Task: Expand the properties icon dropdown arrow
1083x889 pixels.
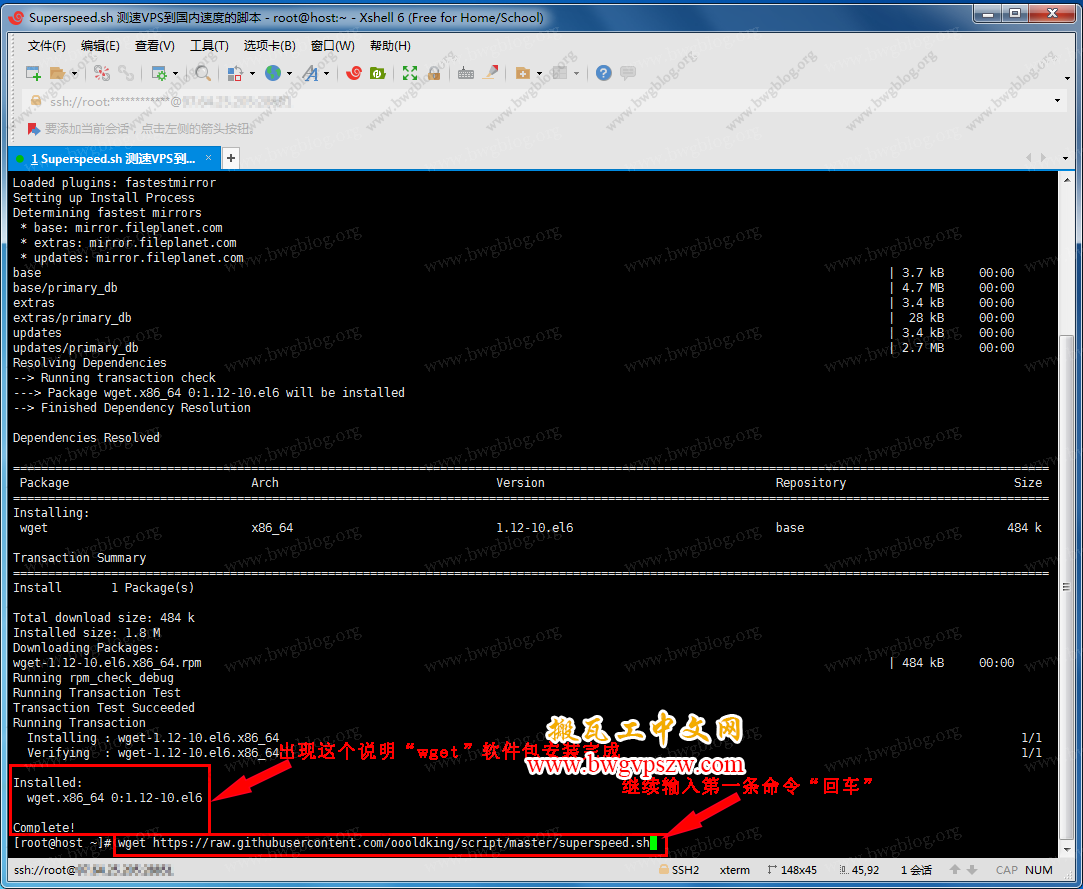Action: (x=175, y=73)
